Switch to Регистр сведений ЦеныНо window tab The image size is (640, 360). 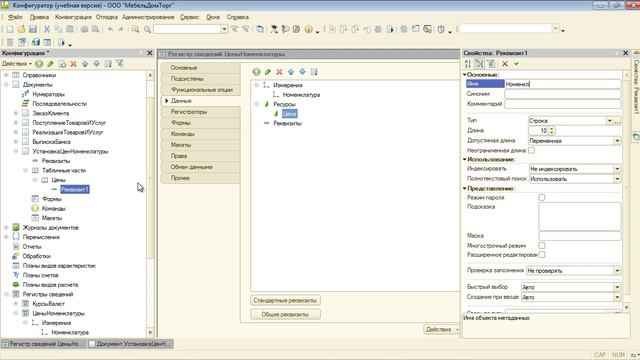pyautogui.click(x=43, y=344)
